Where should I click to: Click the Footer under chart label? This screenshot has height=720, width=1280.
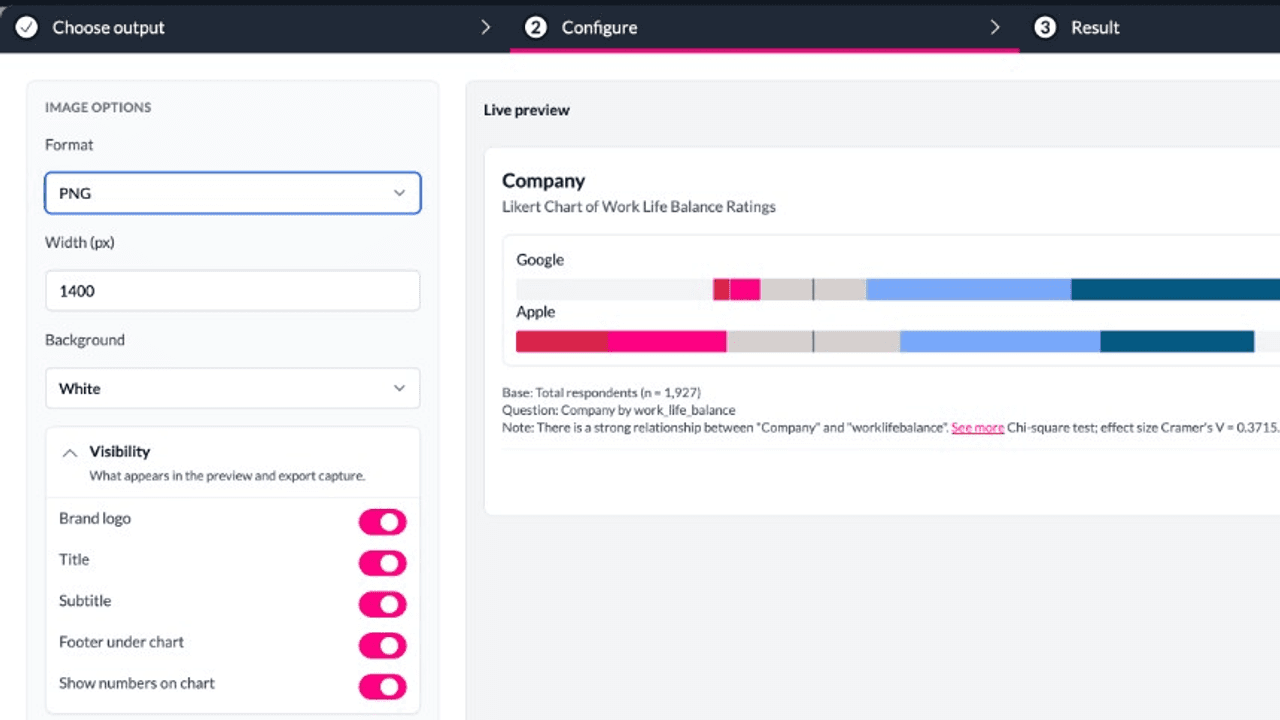point(122,642)
